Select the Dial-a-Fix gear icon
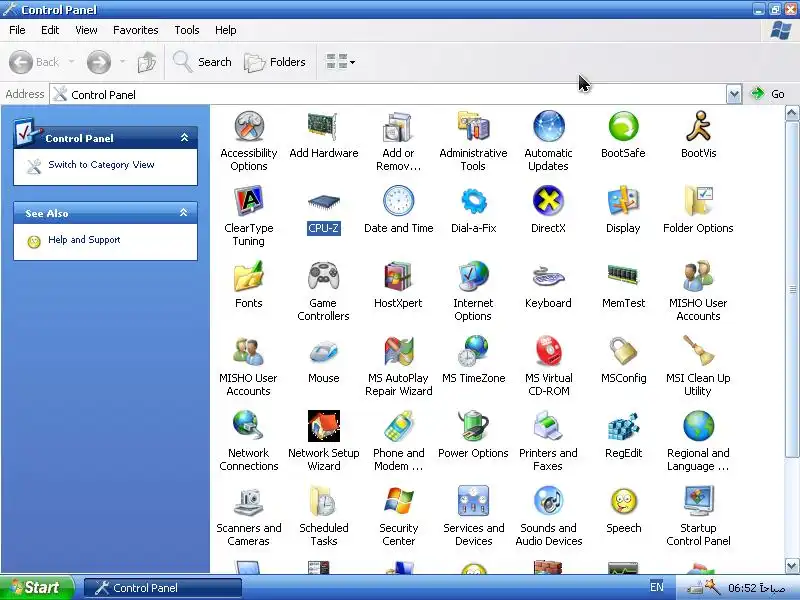800x600 pixels. tap(473, 201)
